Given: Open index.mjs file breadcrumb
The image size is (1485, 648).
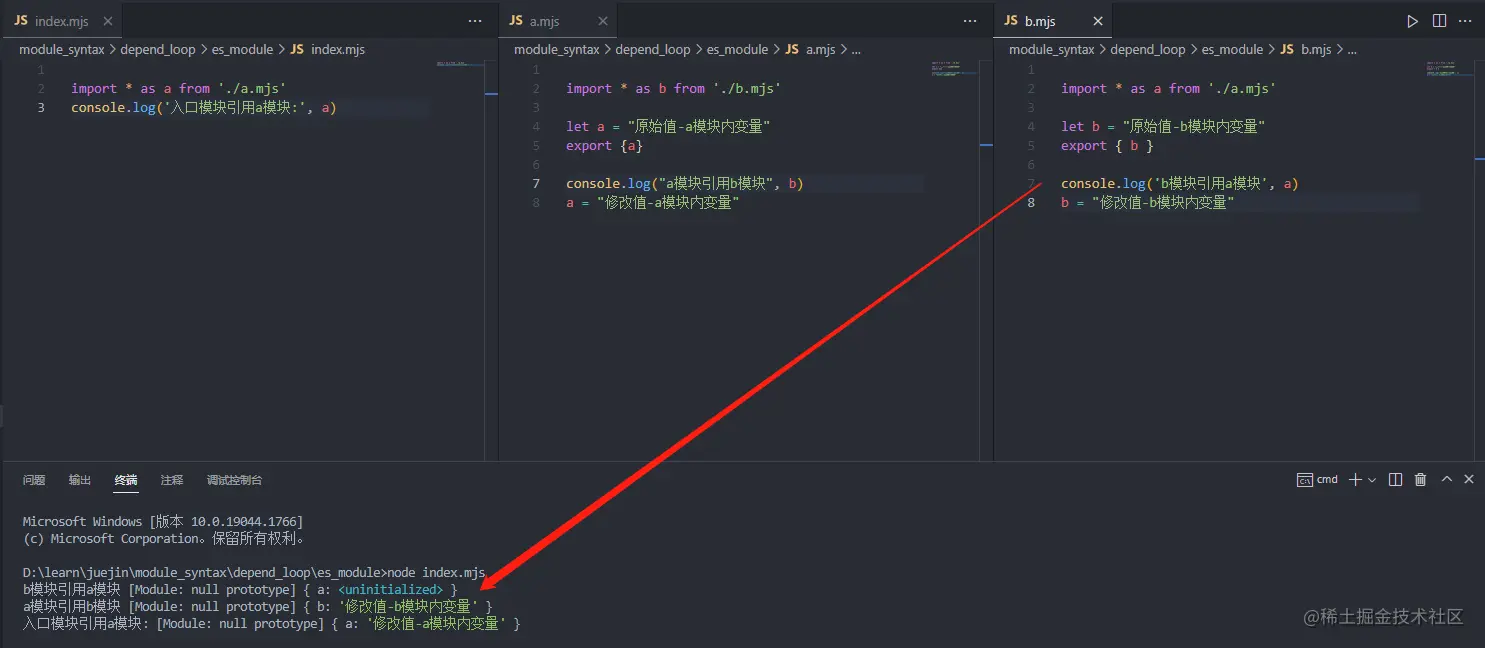Looking at the screenshot, I should (x=328, y=49).
